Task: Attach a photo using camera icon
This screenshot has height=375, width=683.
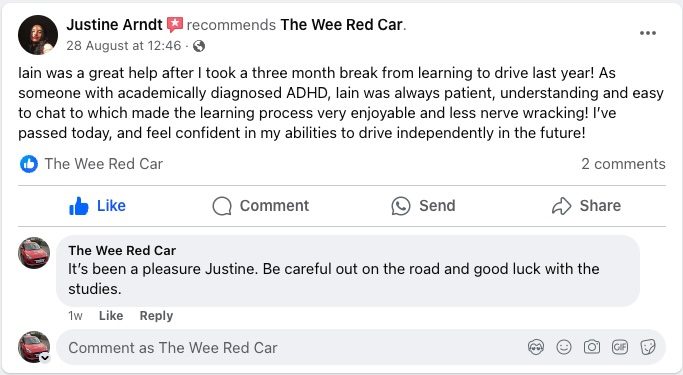Action: click(592, 348)
